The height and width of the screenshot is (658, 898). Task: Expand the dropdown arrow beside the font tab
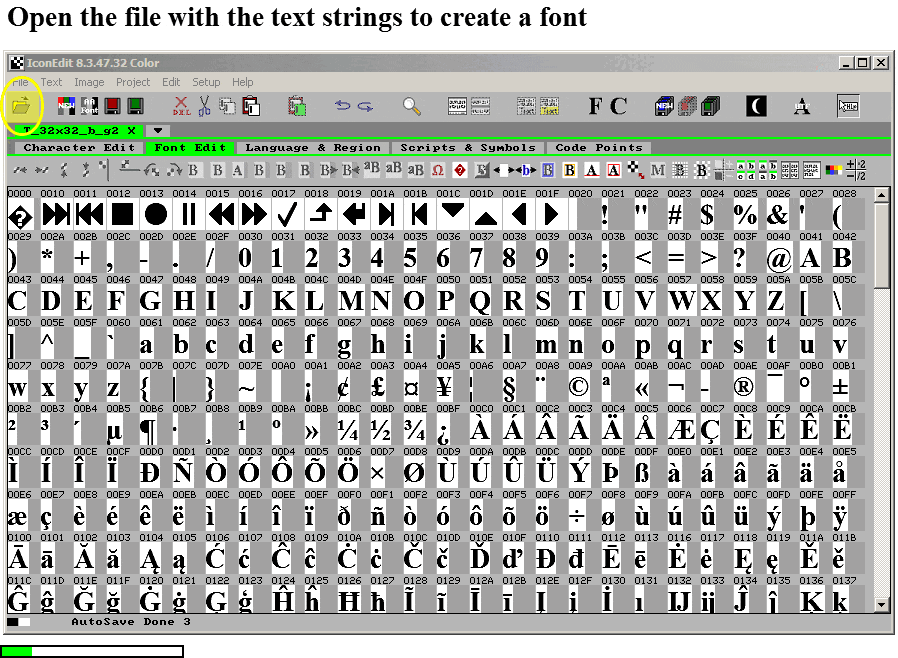(157, 131)
